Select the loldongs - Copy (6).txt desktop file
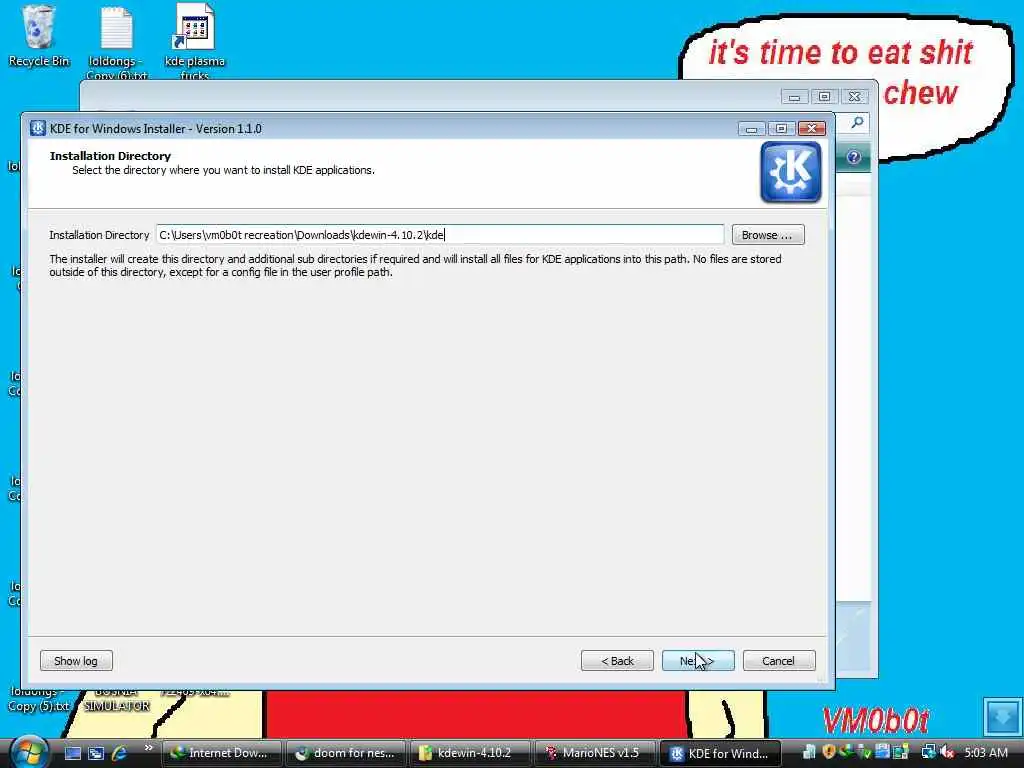Screen dimensions: 1024x768 [117, 40]
